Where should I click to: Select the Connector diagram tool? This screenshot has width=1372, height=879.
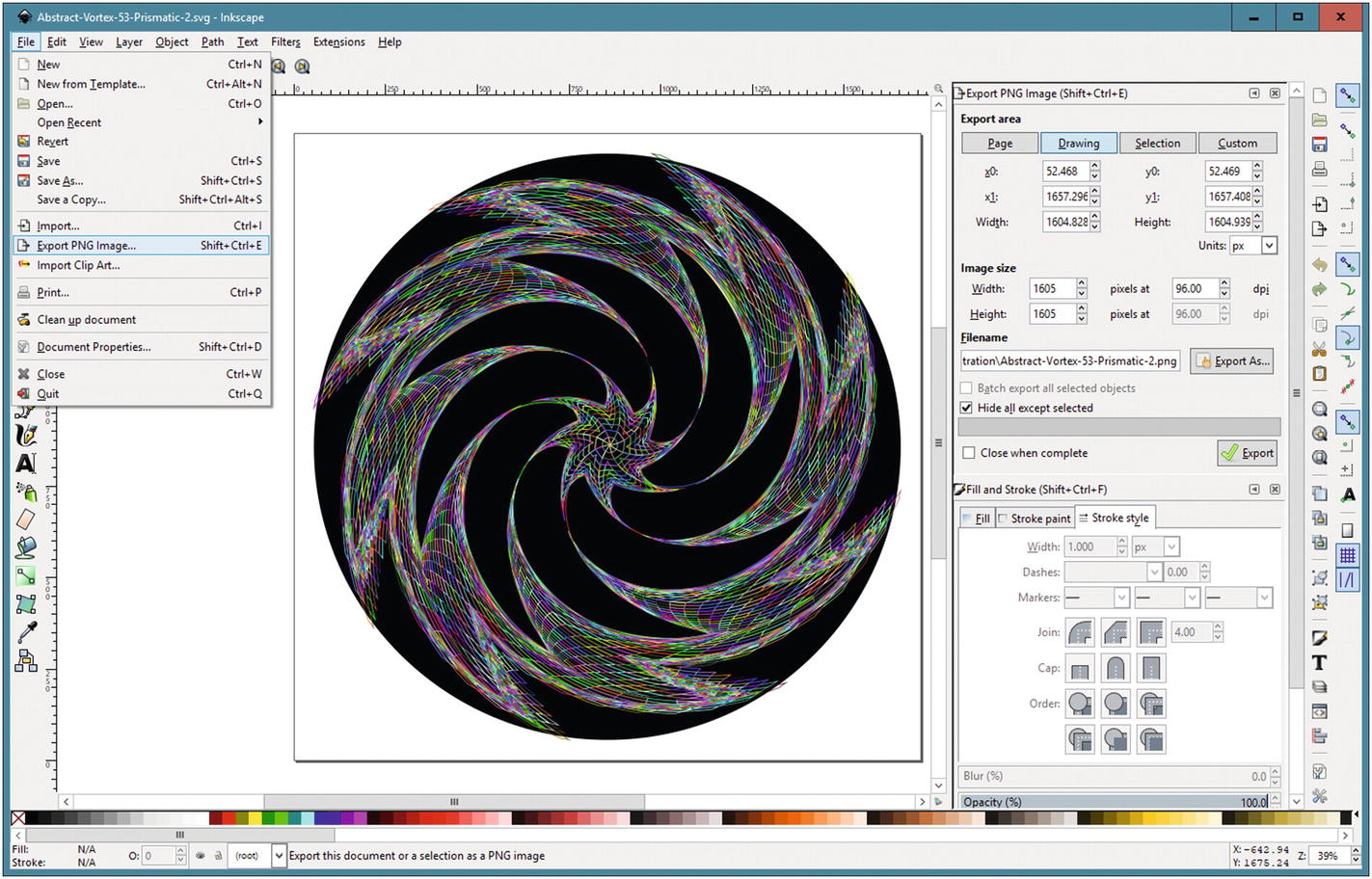26,660
